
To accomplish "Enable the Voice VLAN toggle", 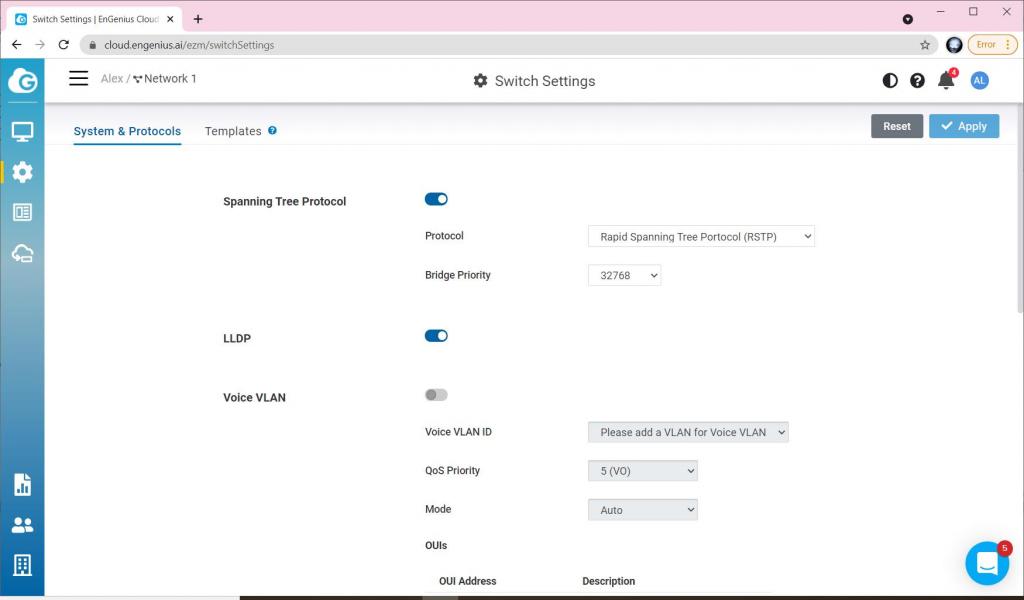I will click(436, 395).
